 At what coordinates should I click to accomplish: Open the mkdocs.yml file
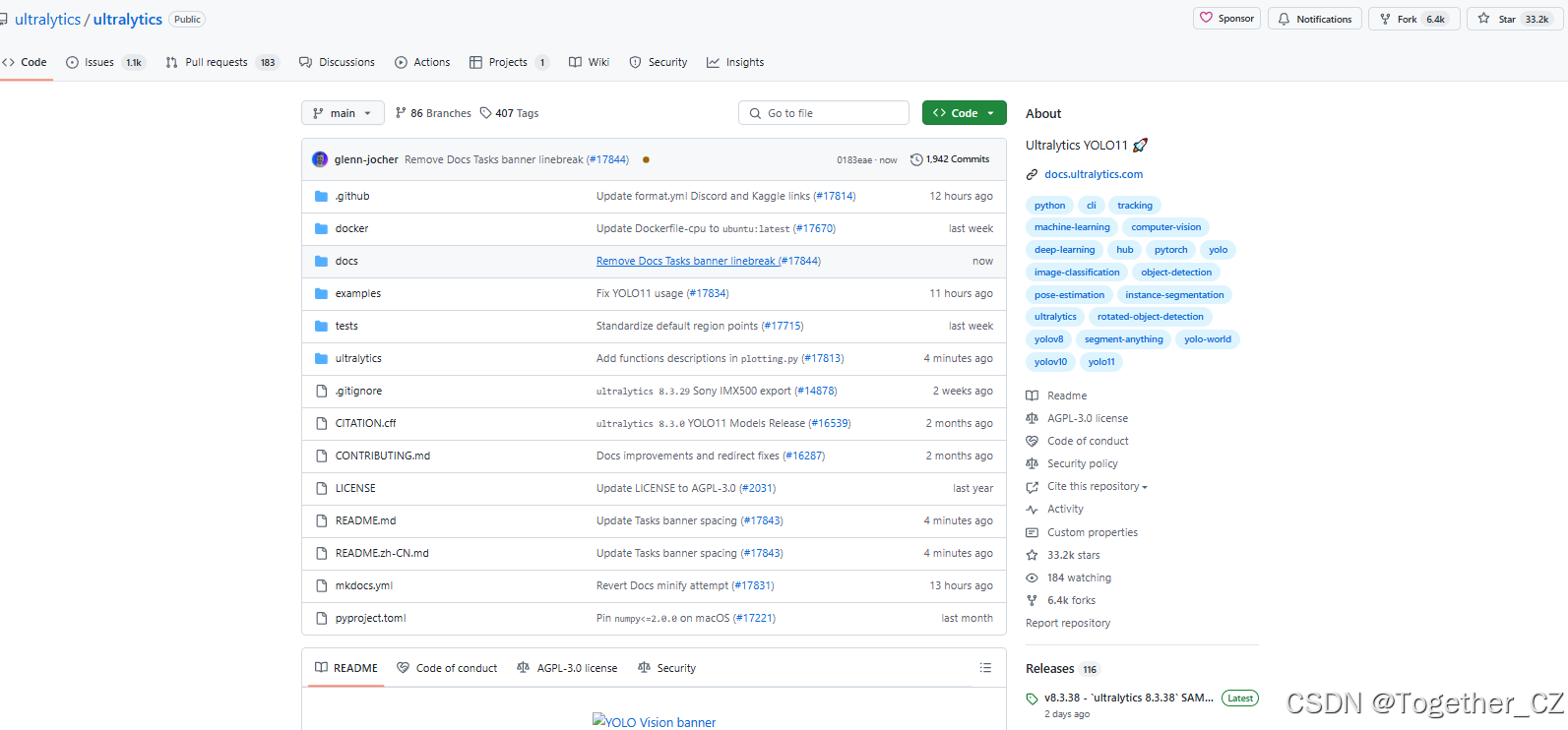363,585
